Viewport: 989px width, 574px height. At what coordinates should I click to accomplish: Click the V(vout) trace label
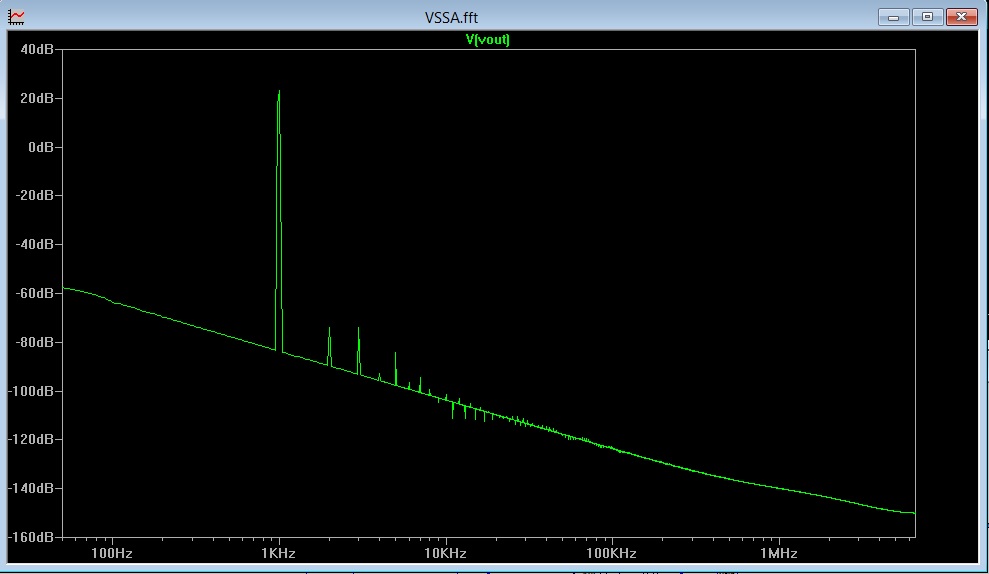(488, 40)
